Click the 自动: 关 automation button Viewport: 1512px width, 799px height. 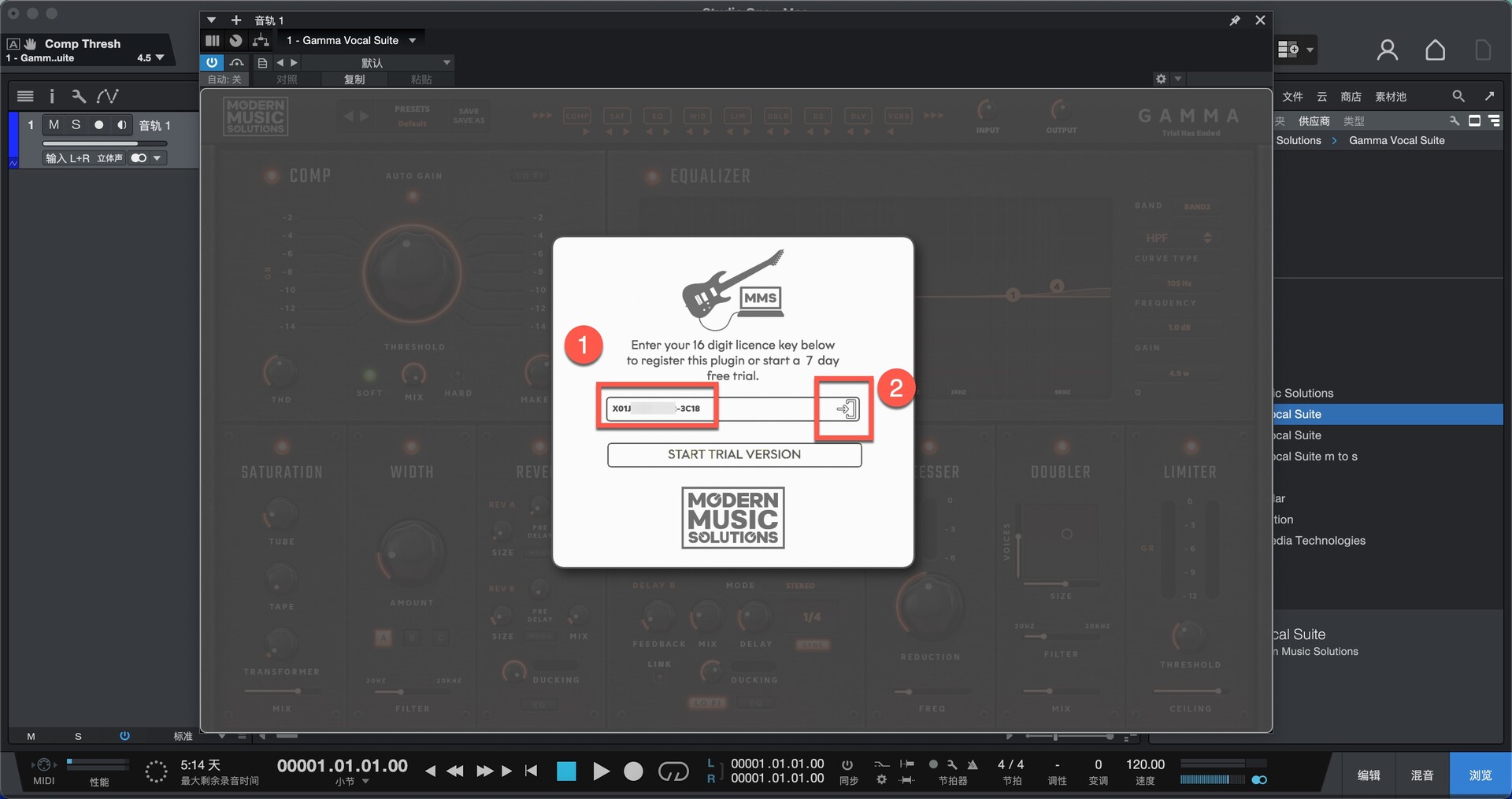coord(224,80)
